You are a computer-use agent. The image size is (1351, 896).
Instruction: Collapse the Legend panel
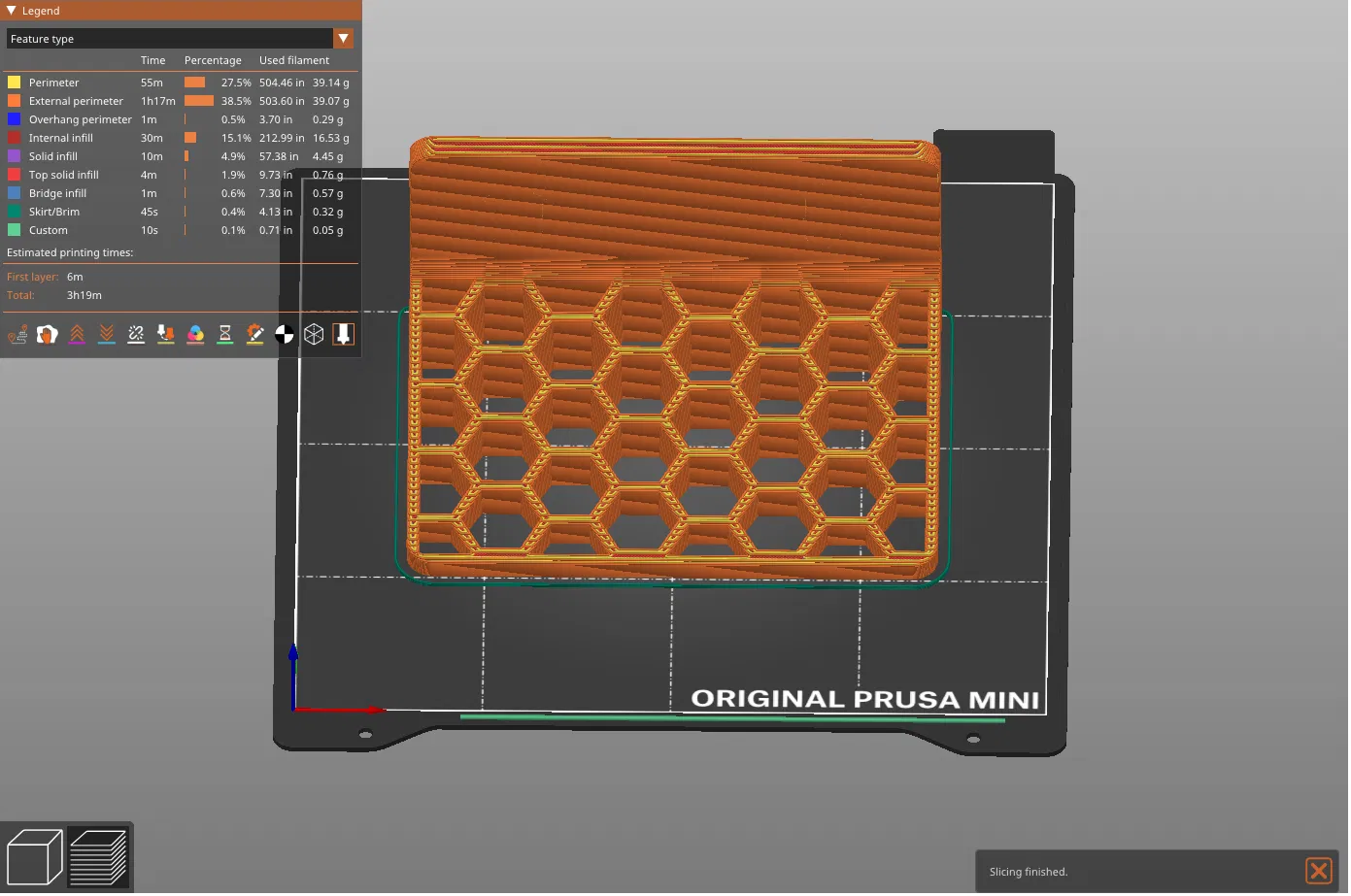point(12,11)
